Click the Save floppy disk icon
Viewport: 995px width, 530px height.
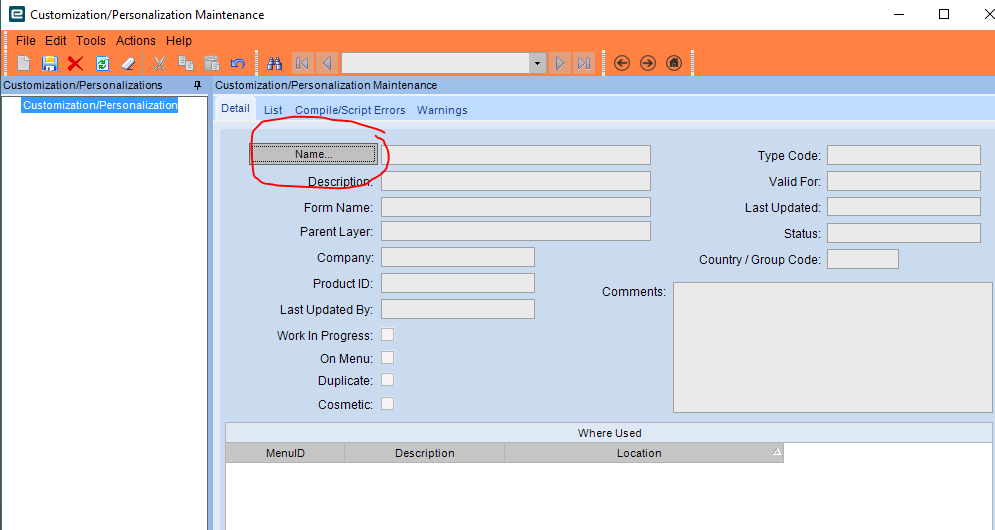click(49, 63)
